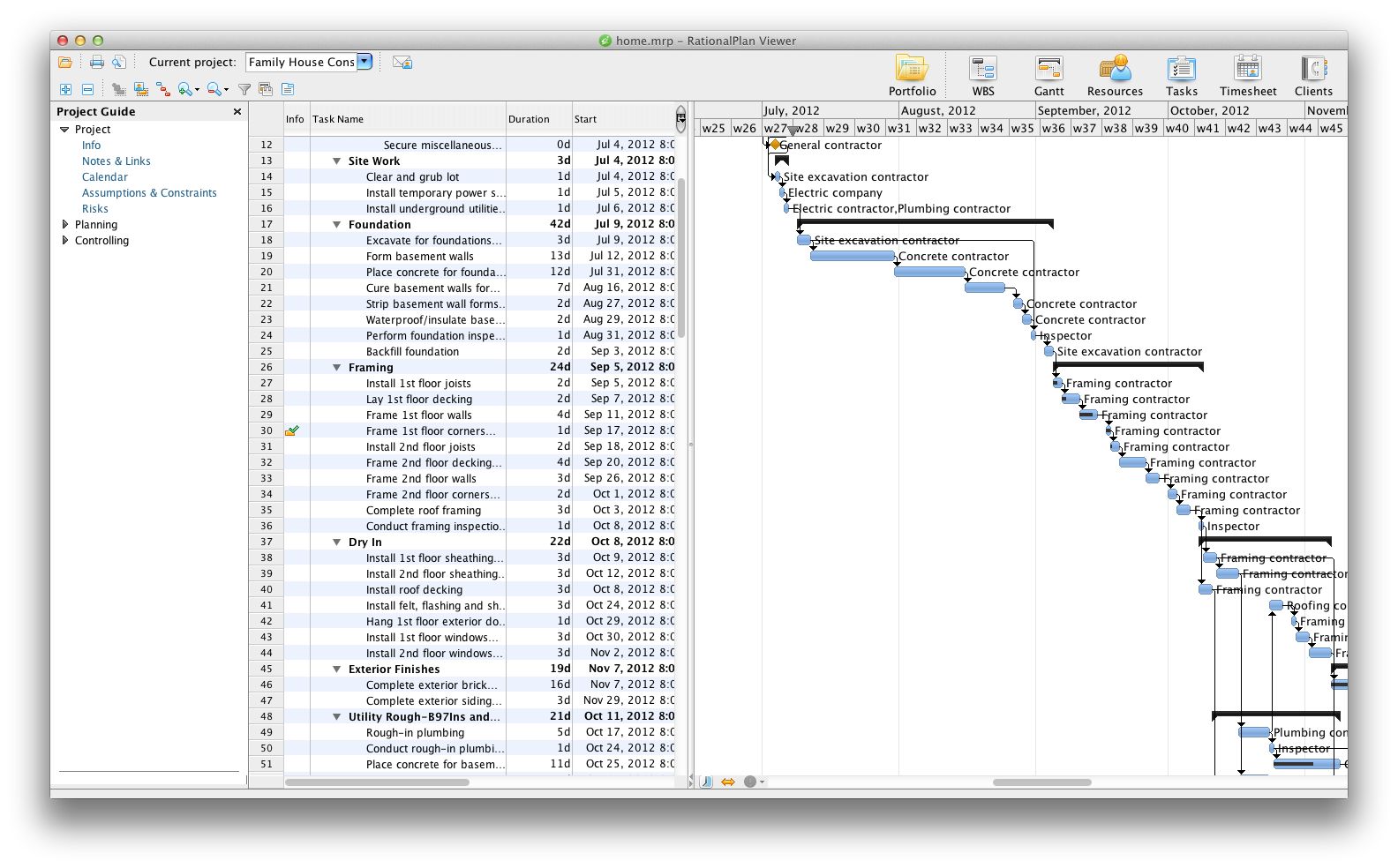Collapse the Foundation task group
Image resolution: width=1398 pixels, height=868 pixels.
[336, 225]
